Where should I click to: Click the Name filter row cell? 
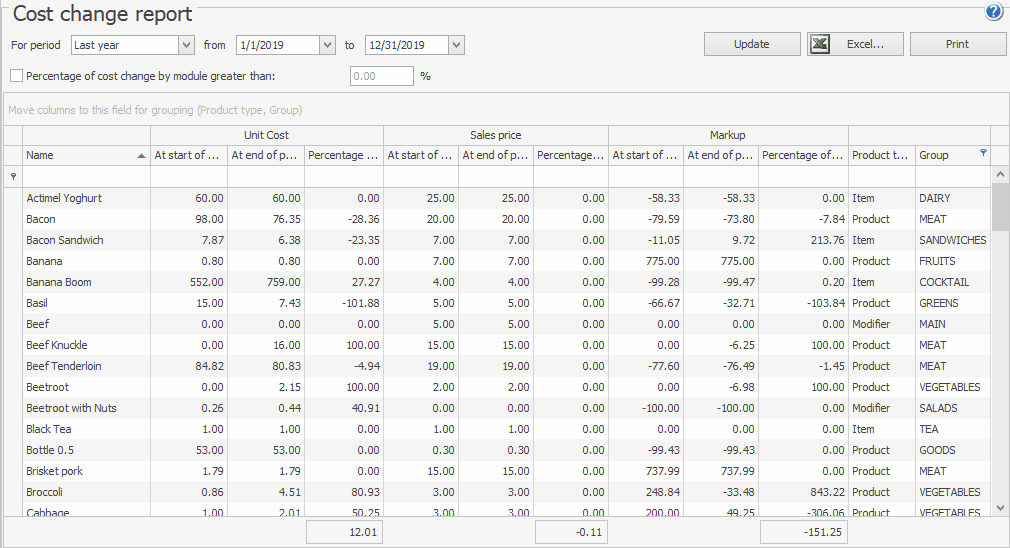[x=86, y=176]
